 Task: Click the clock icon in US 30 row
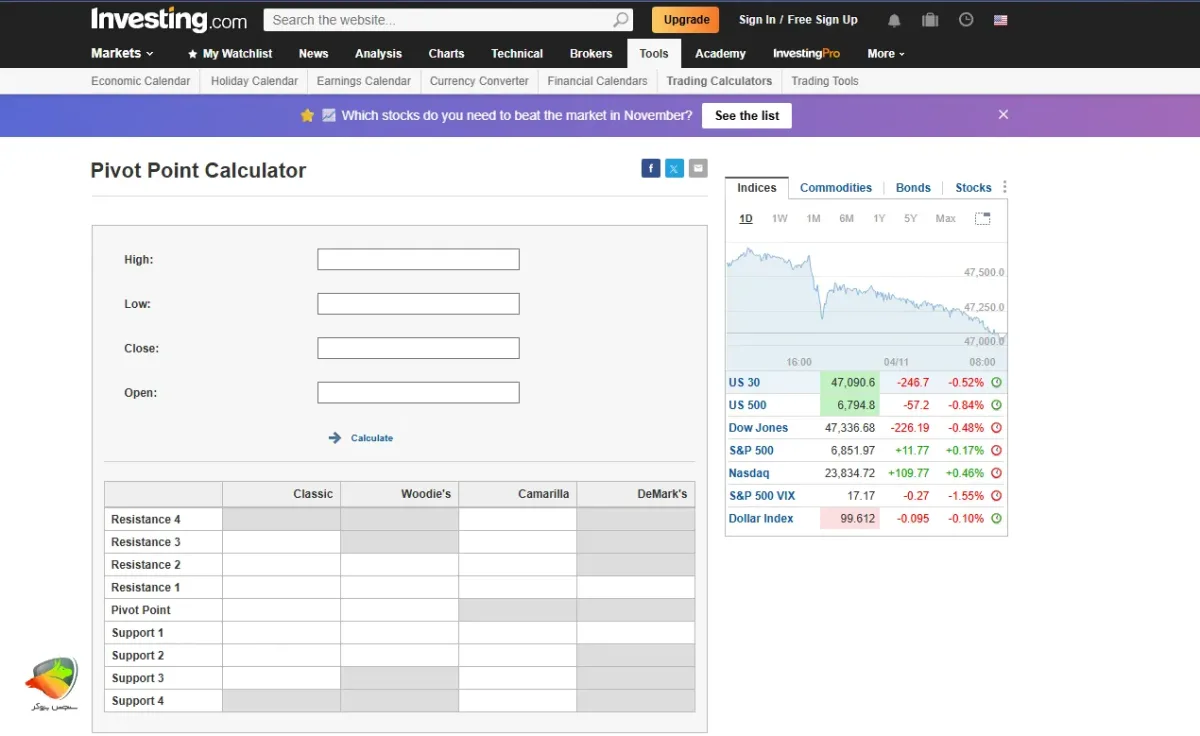coord(996,382)
